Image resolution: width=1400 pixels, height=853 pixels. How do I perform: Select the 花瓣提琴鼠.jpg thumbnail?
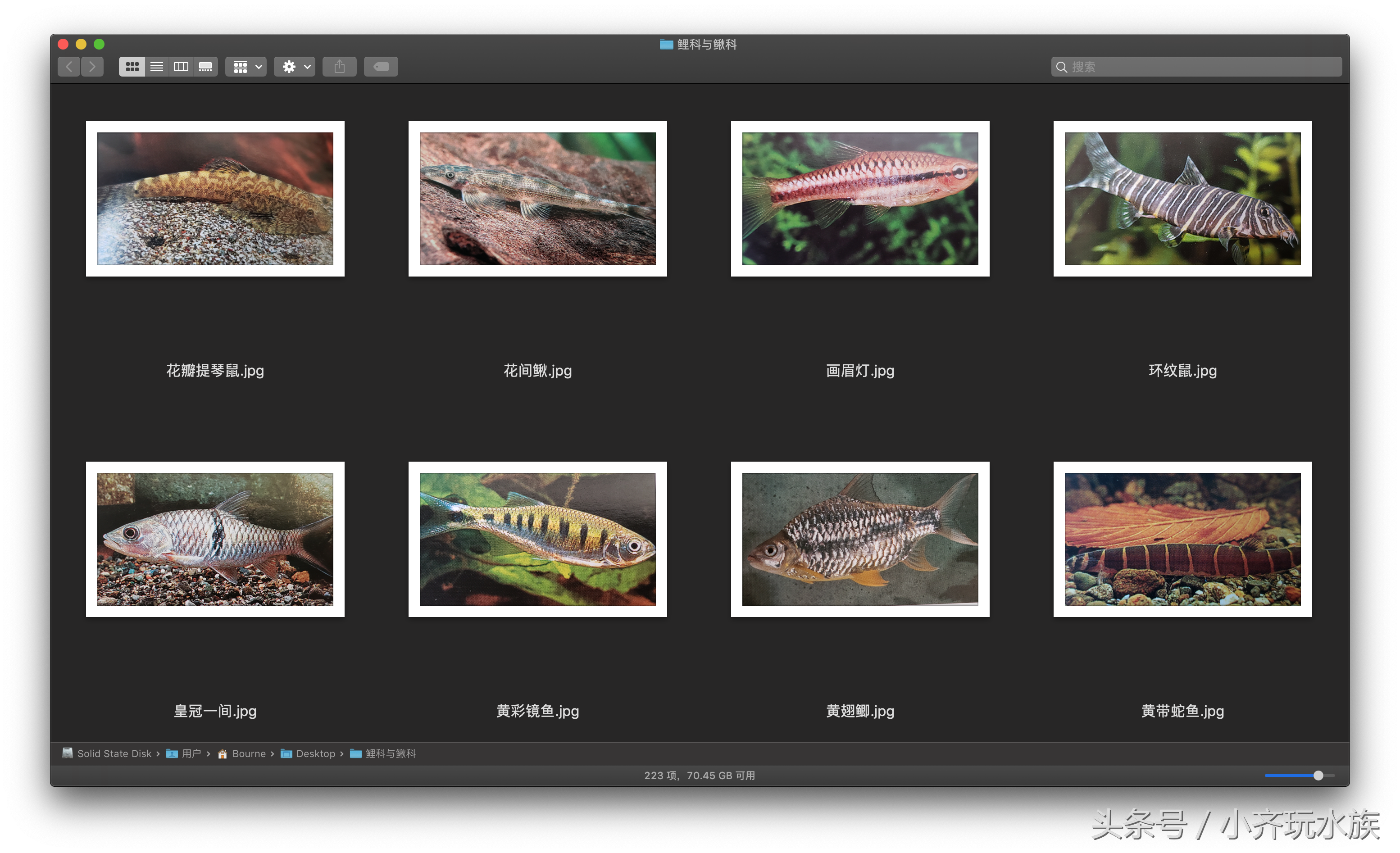tap(215, 199)
